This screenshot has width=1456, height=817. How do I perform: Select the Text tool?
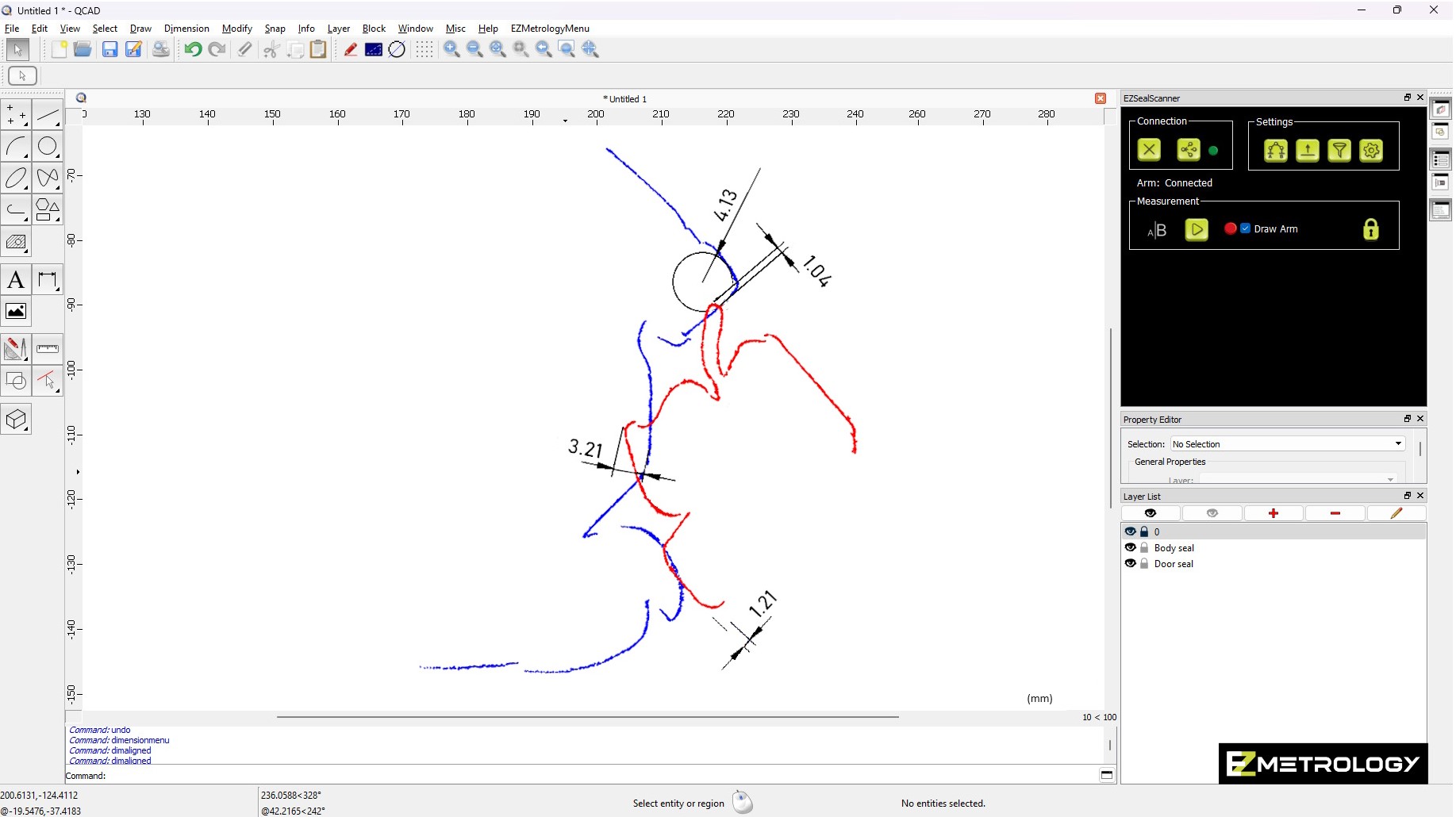coord(16,280)
